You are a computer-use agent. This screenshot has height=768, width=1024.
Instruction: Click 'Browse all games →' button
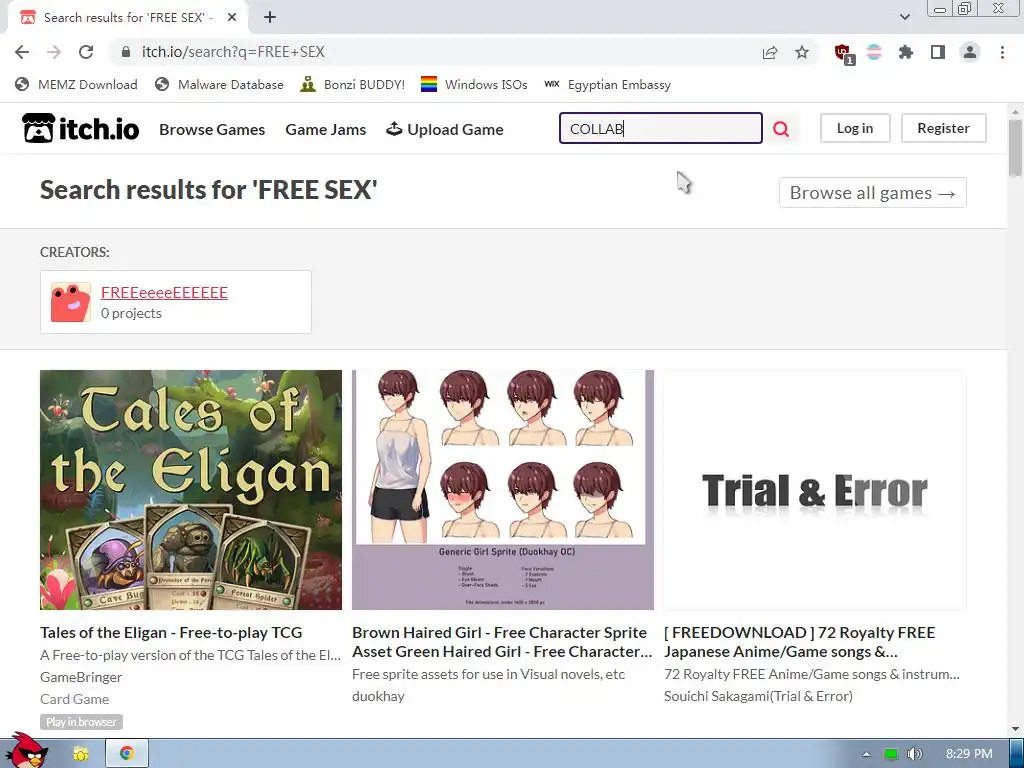(872, 193)
